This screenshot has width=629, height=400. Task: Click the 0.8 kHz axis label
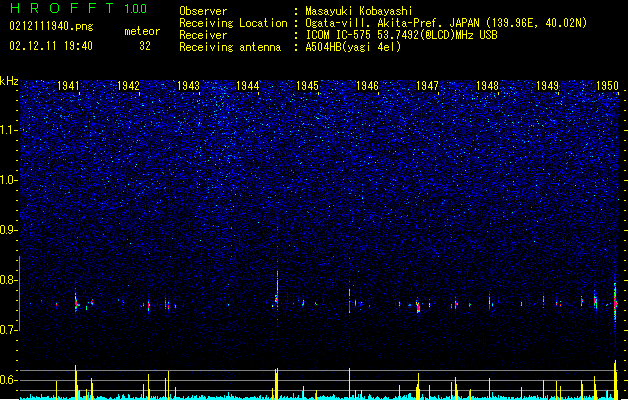tap(8, 280)
